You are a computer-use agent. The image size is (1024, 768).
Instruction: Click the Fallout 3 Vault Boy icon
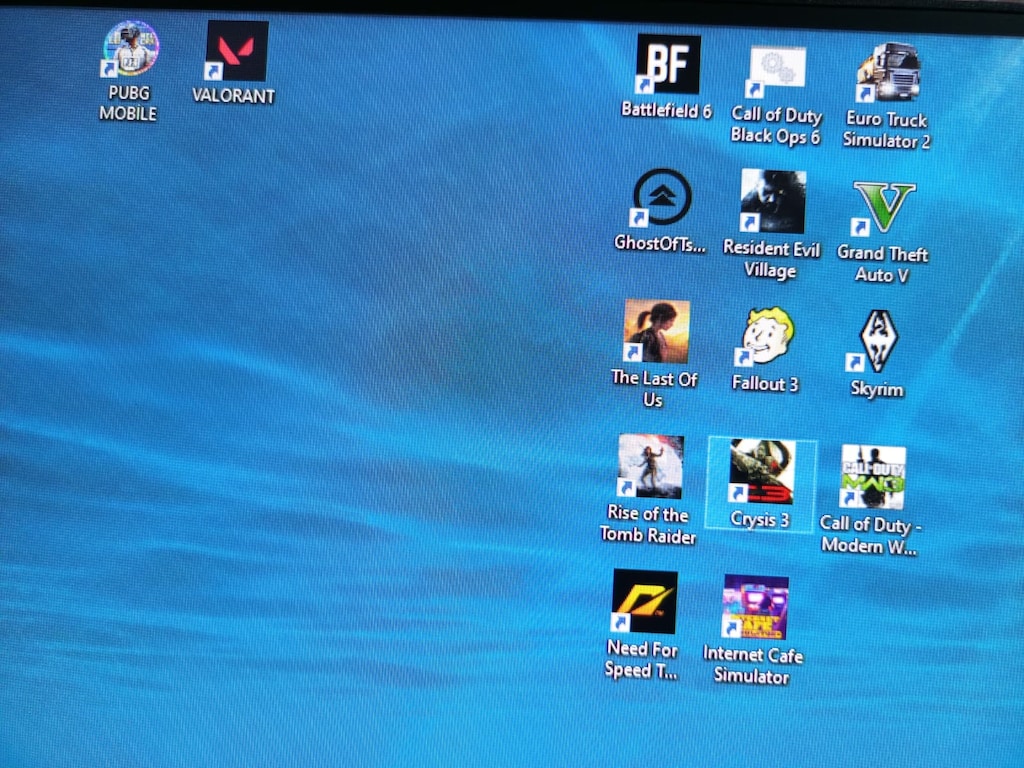[x=767, y=336]
